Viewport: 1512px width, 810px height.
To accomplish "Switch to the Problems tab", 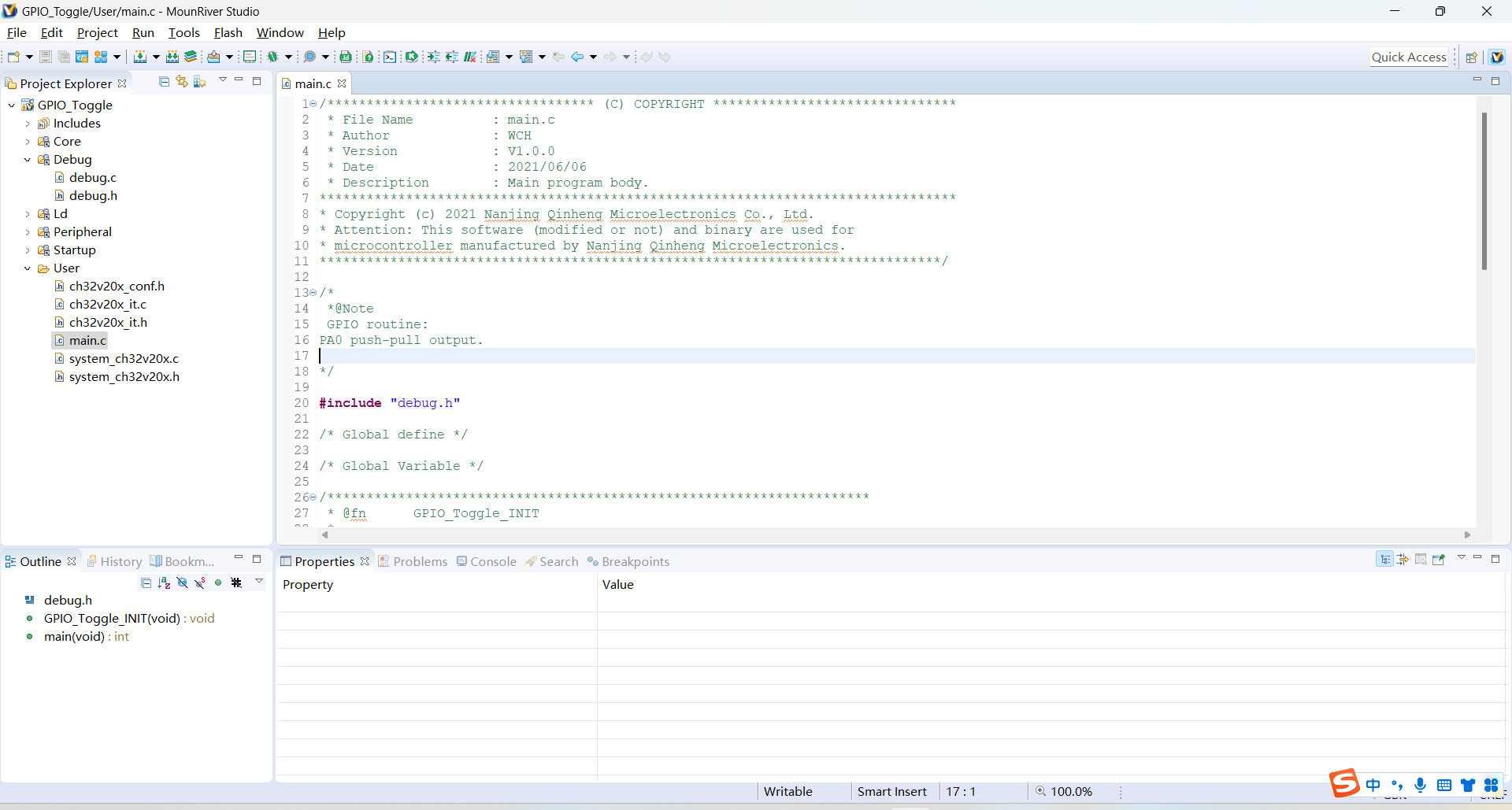I will tap(413, 561).
